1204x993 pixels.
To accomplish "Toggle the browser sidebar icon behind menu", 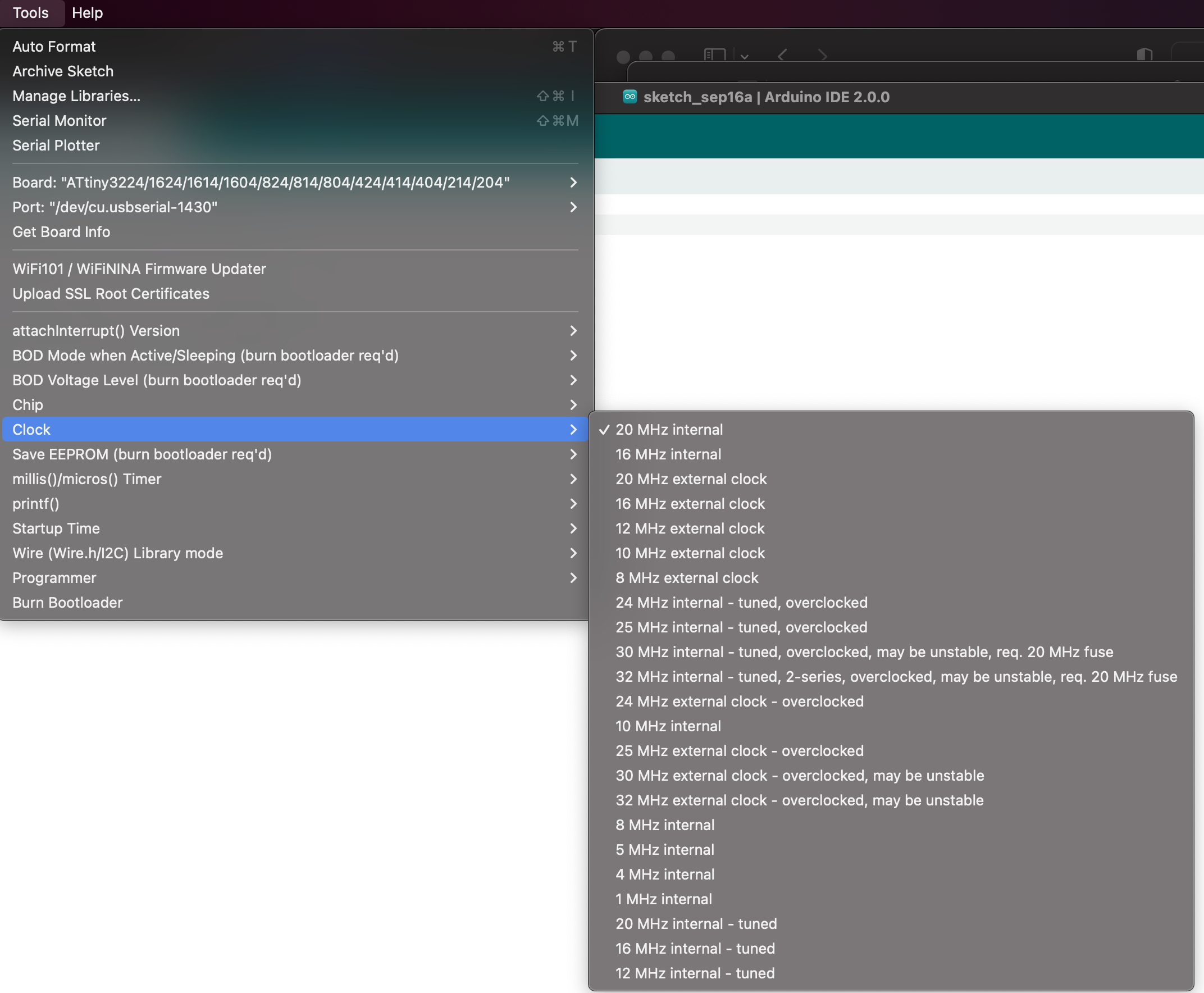I will 714,54.
